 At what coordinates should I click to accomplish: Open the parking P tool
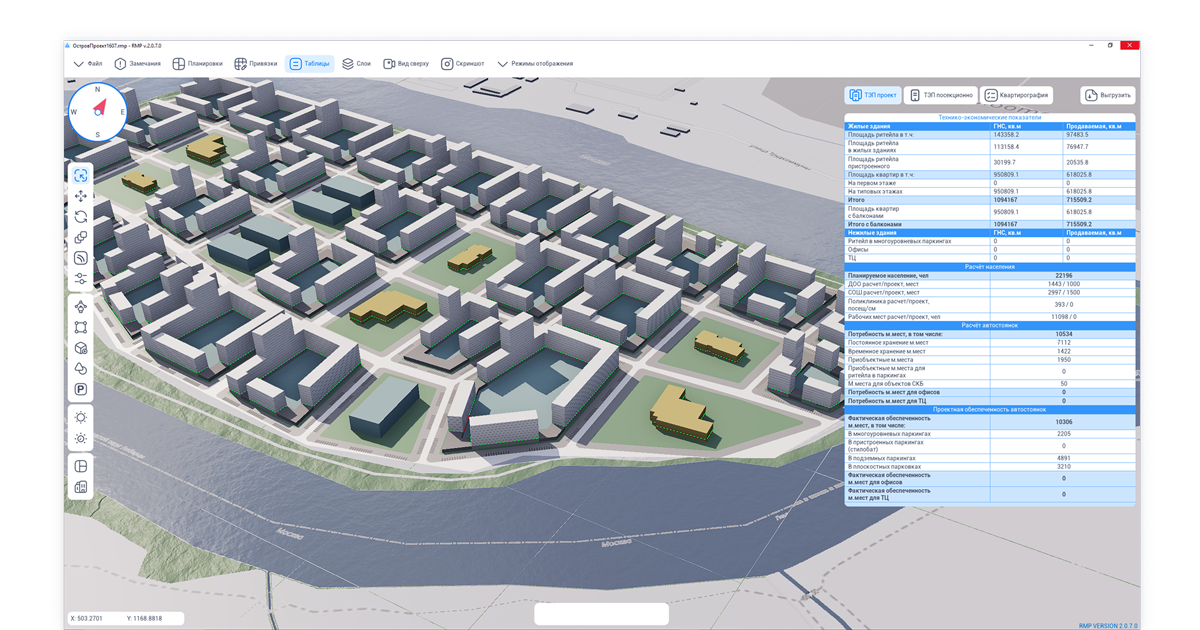tap(81, 389)
